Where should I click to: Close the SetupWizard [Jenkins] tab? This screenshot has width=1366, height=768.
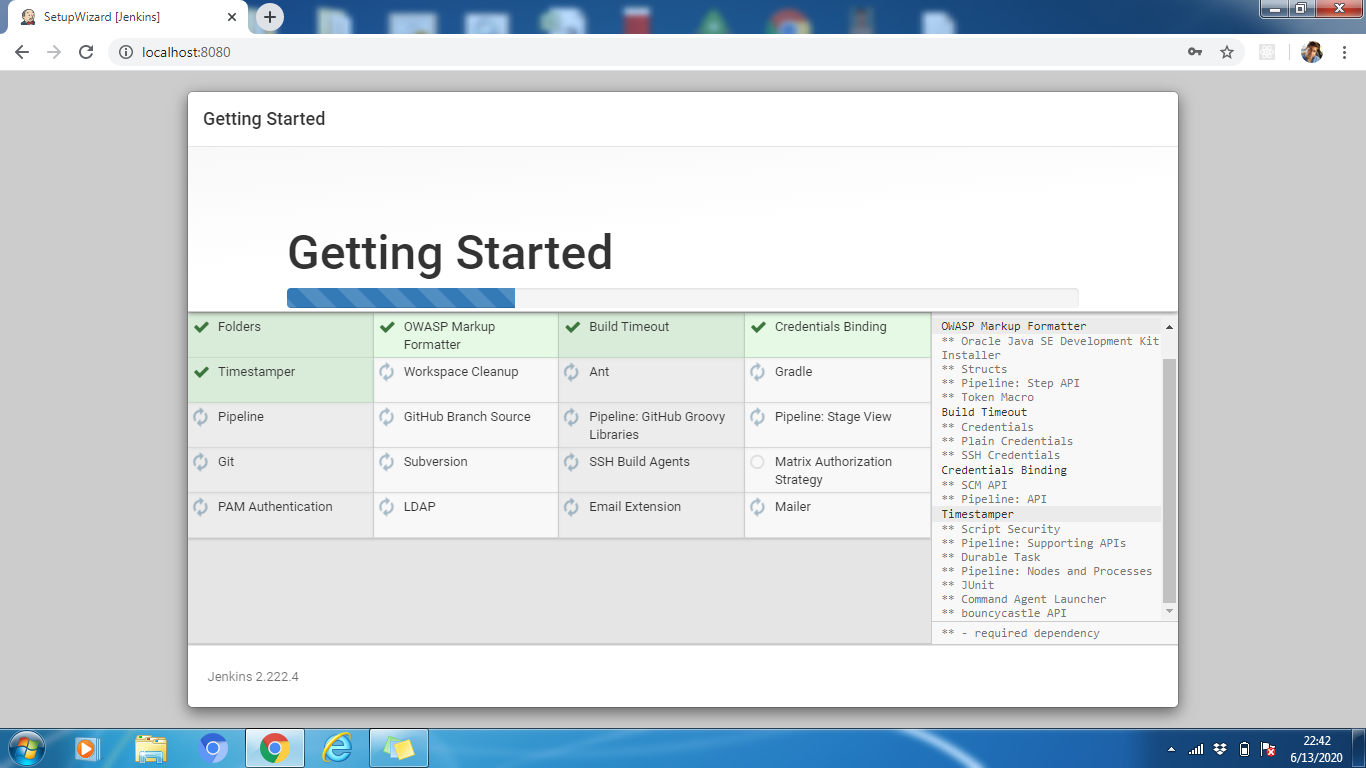tap(232, 17)
